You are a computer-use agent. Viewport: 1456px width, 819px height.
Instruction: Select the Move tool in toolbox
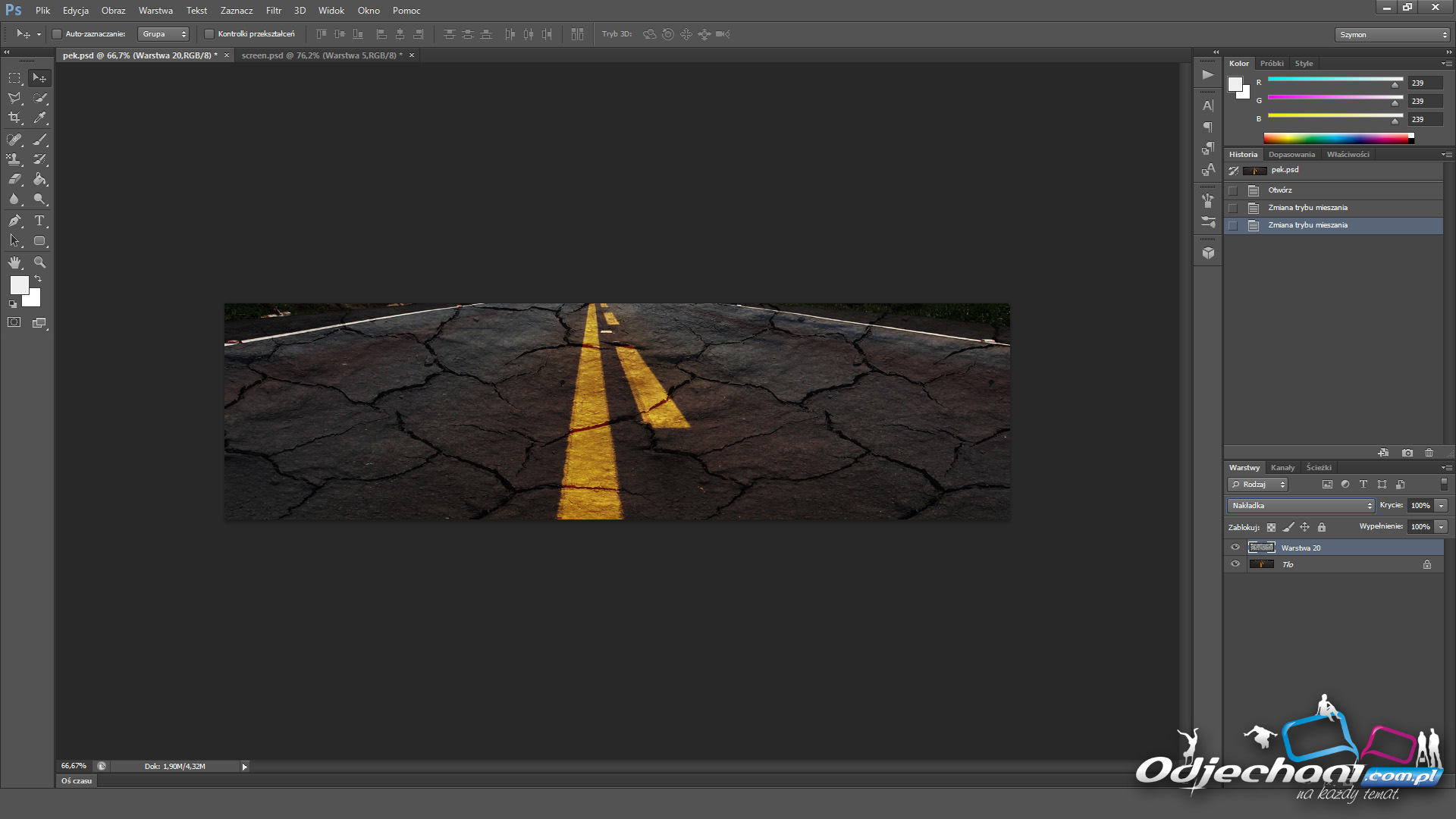(x=39, y=78)
